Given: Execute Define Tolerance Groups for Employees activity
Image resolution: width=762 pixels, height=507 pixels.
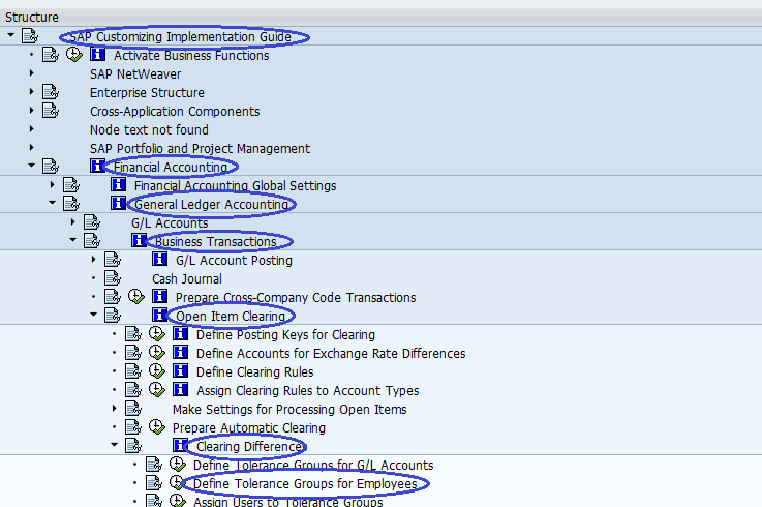Looking at the screenshot, I should (x=178, y=483).
